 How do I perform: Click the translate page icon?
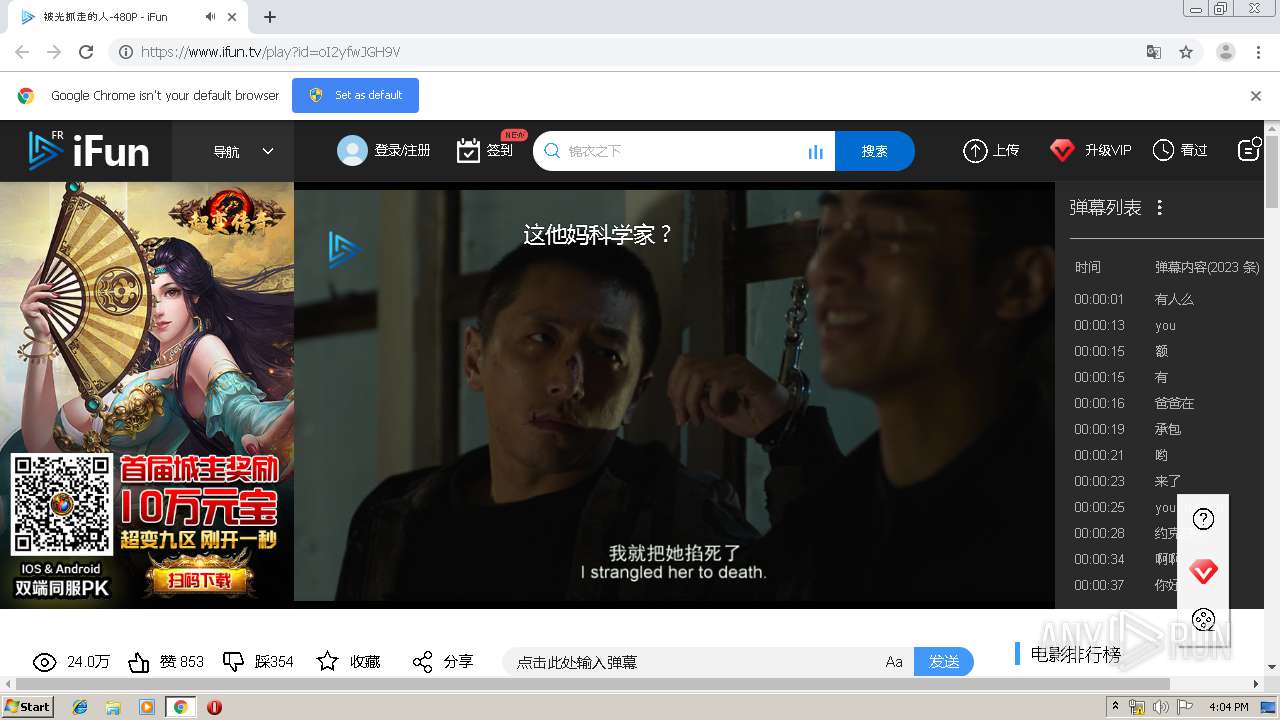point(1154,52)
